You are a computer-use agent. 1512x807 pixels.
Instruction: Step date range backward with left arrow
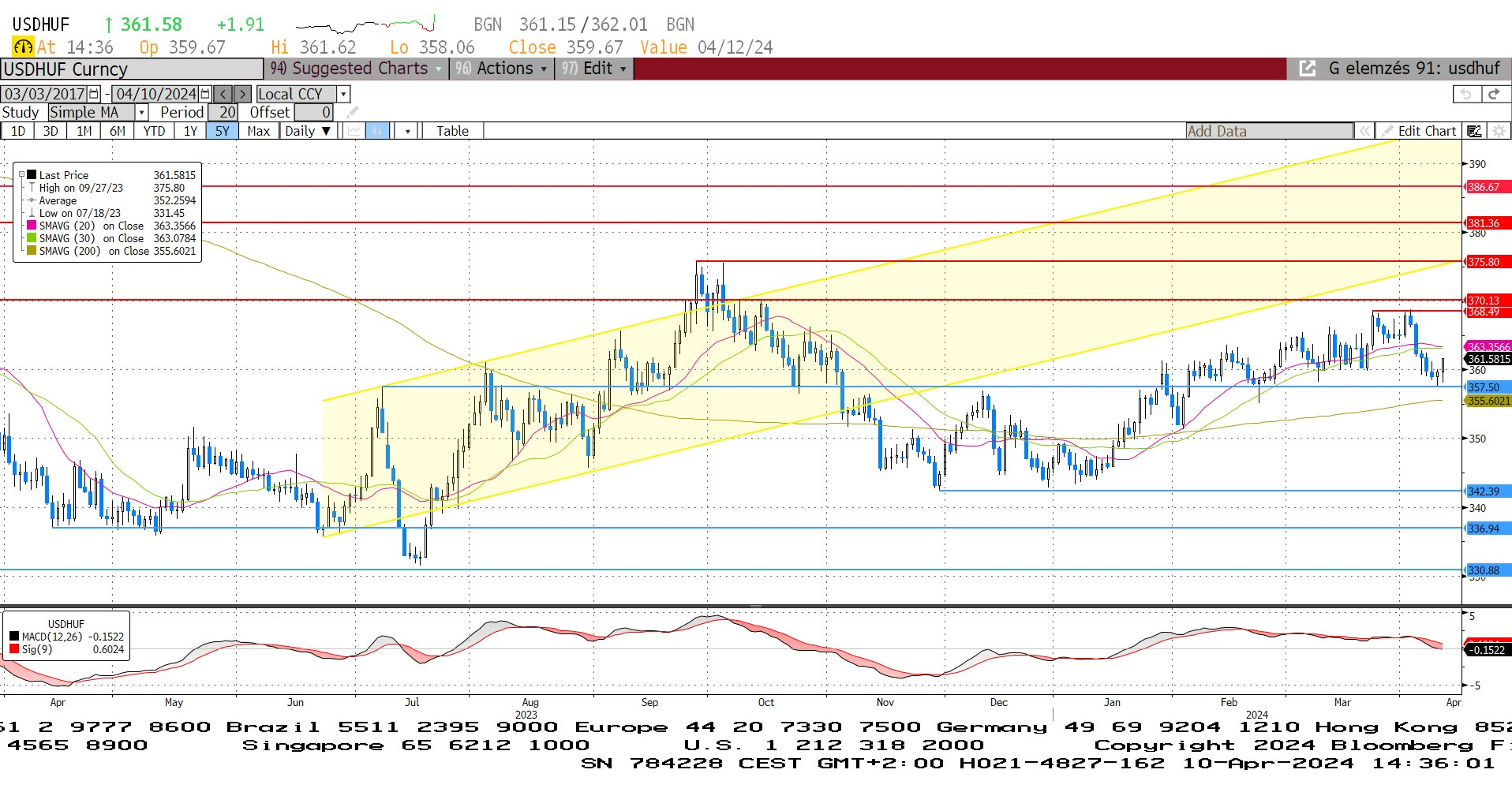(x=223, y=94)
